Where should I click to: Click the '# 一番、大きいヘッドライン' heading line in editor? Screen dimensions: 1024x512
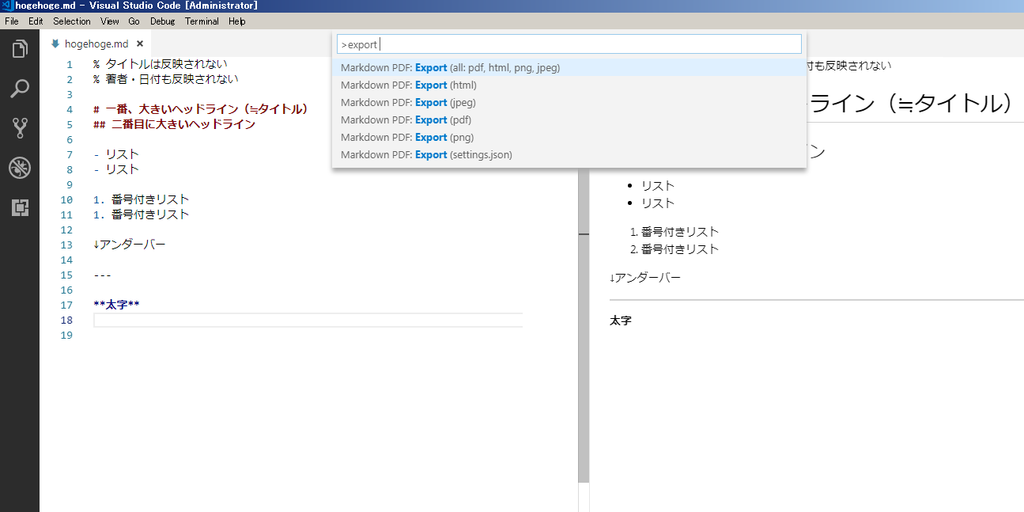[x=200, y=109]
